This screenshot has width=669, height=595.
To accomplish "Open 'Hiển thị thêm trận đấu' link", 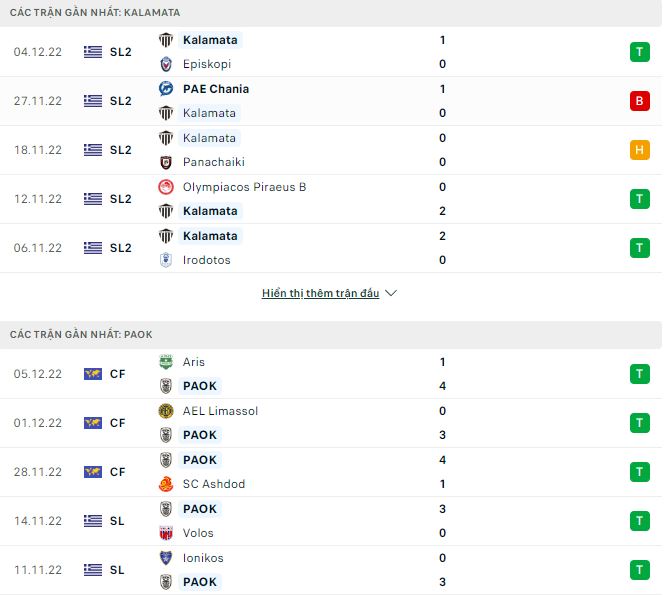I will [x=320, y=294].
